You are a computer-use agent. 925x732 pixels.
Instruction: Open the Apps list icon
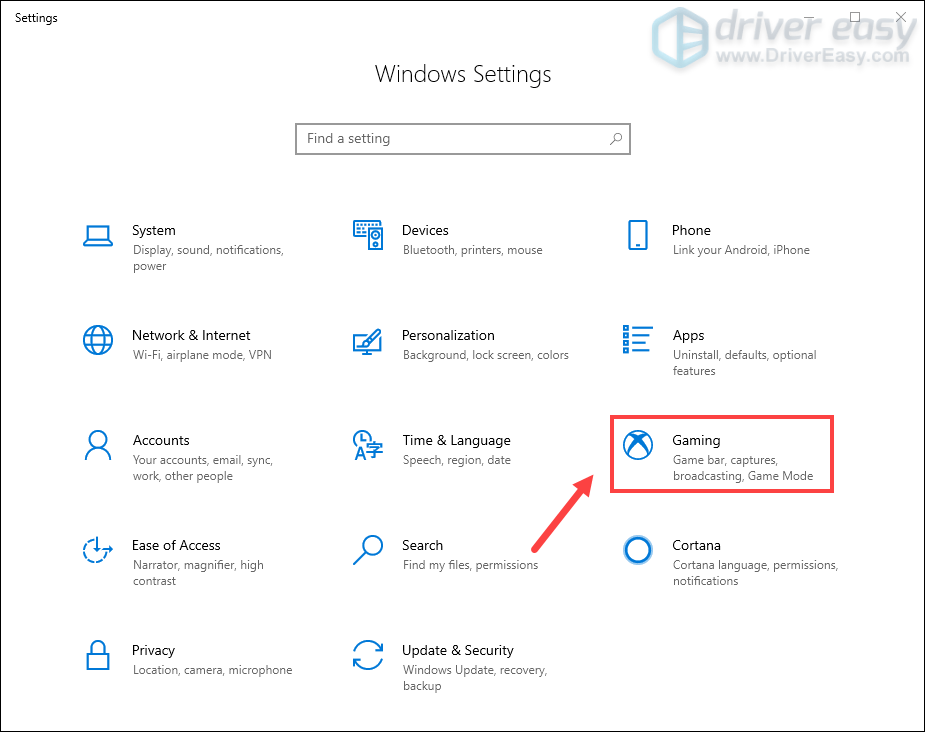pos(637,340)
